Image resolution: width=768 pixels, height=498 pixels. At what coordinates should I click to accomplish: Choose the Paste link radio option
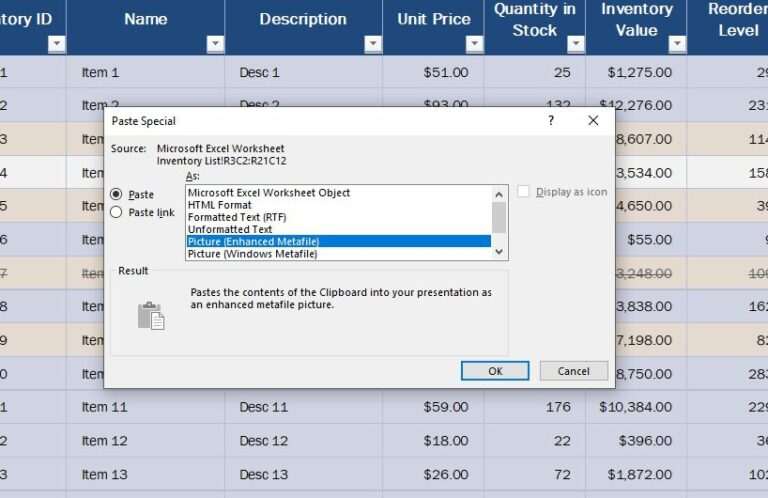click(117, 212)
